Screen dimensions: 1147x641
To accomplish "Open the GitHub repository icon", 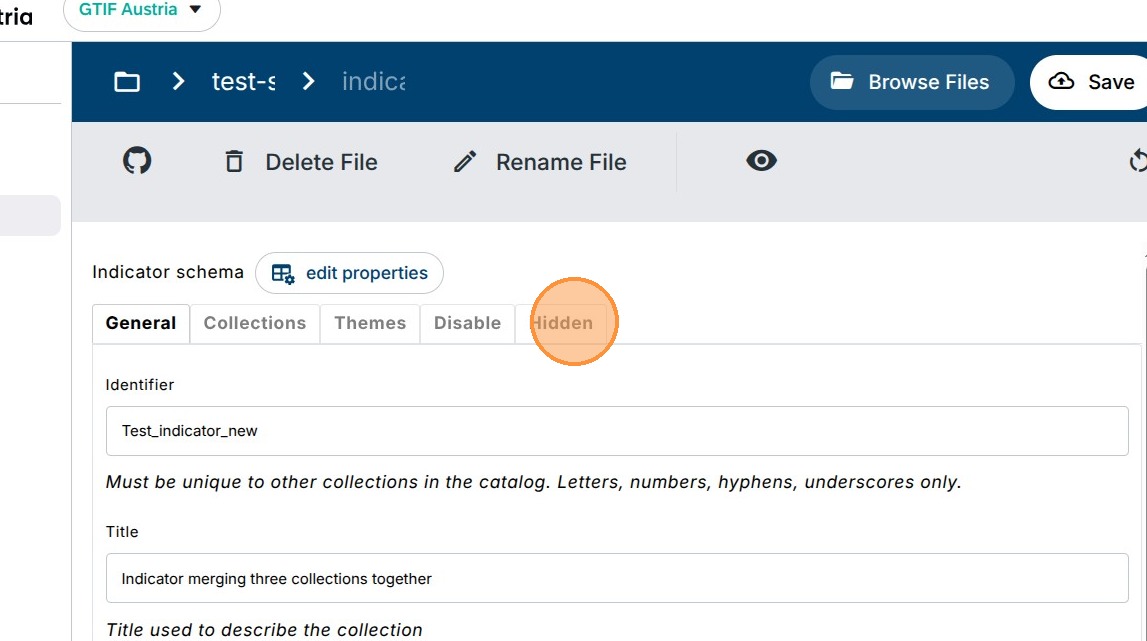I will click(x=137, y=161).
